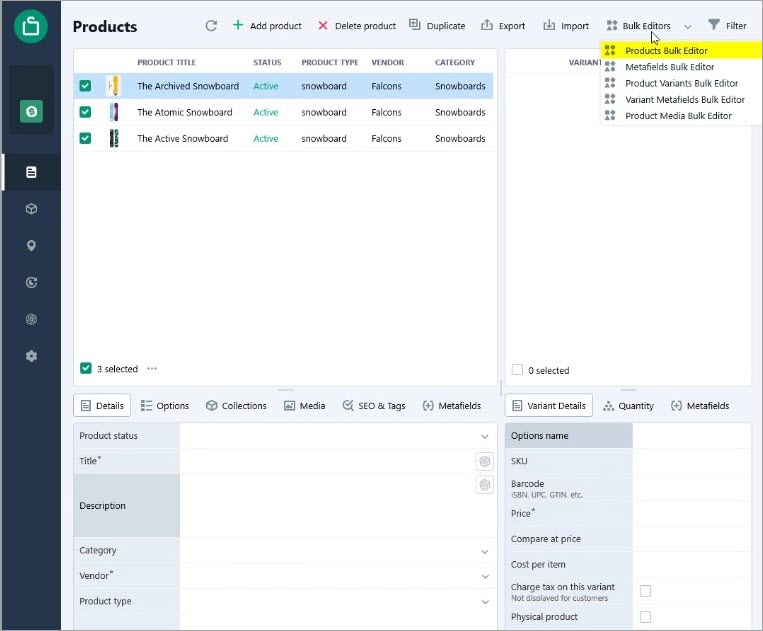763x631 pixels.
Task: Click The Atomic Snowboard thumbnail
Action: coord(113,112)
